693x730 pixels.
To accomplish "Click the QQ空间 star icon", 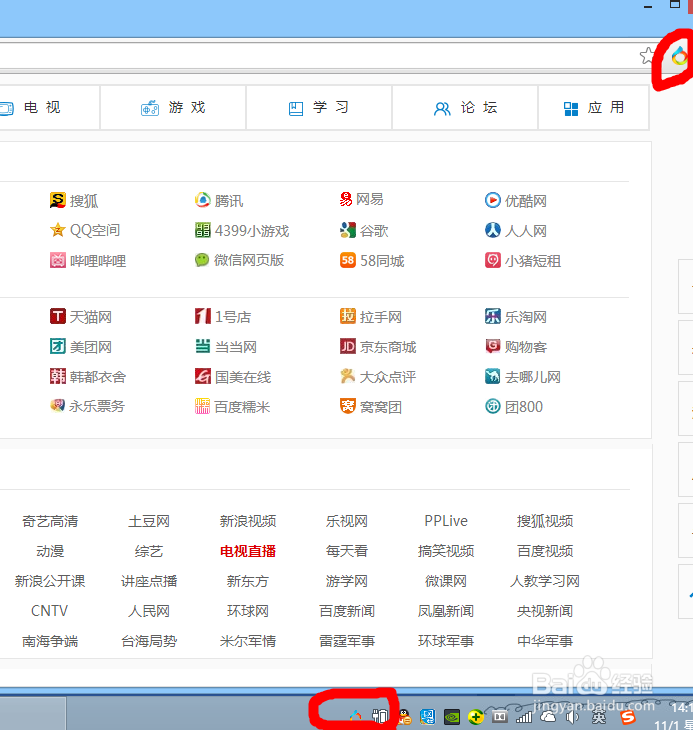I will pos(58,230).
